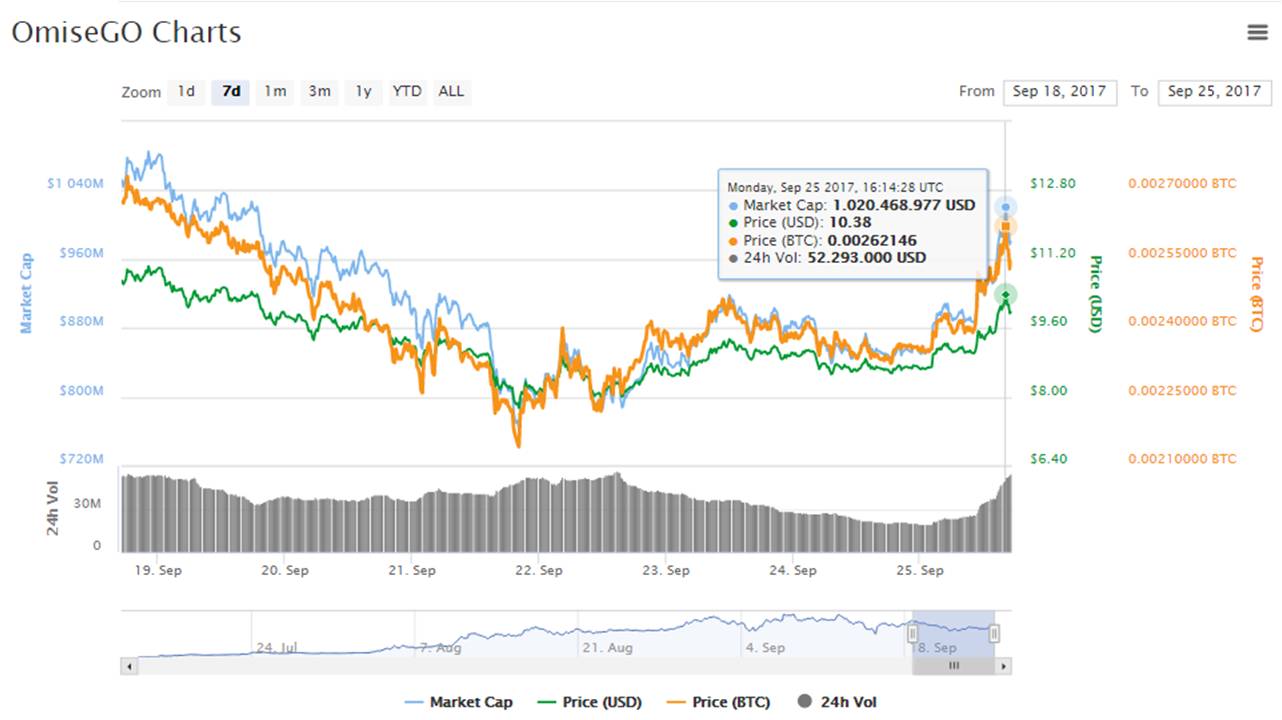Image resolution: width=1282 pixels, height=720 pixels.
Task: Click the 25. Sep axis label
Action: point(918,570)
